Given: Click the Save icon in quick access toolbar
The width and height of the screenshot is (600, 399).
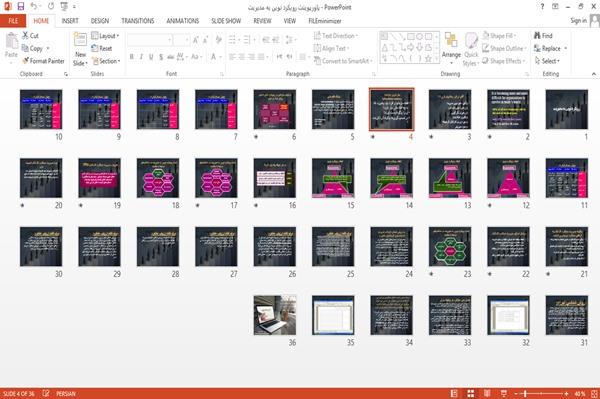Looking at the screenshot, I should tap(21, 6).
